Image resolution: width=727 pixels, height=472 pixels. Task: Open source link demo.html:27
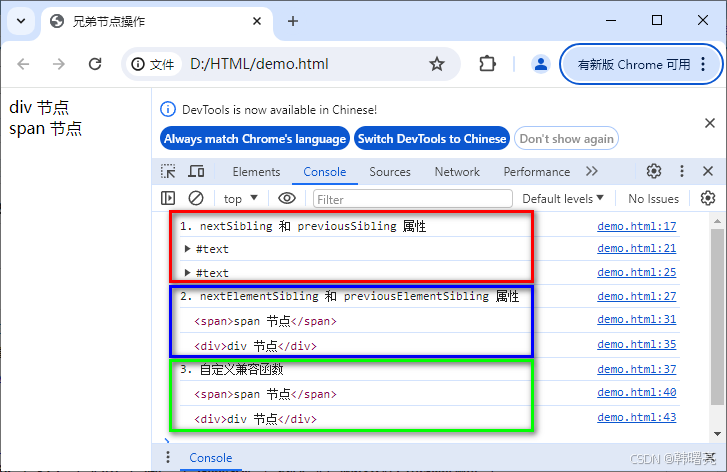pyautogui.click(x=637, y=296)
